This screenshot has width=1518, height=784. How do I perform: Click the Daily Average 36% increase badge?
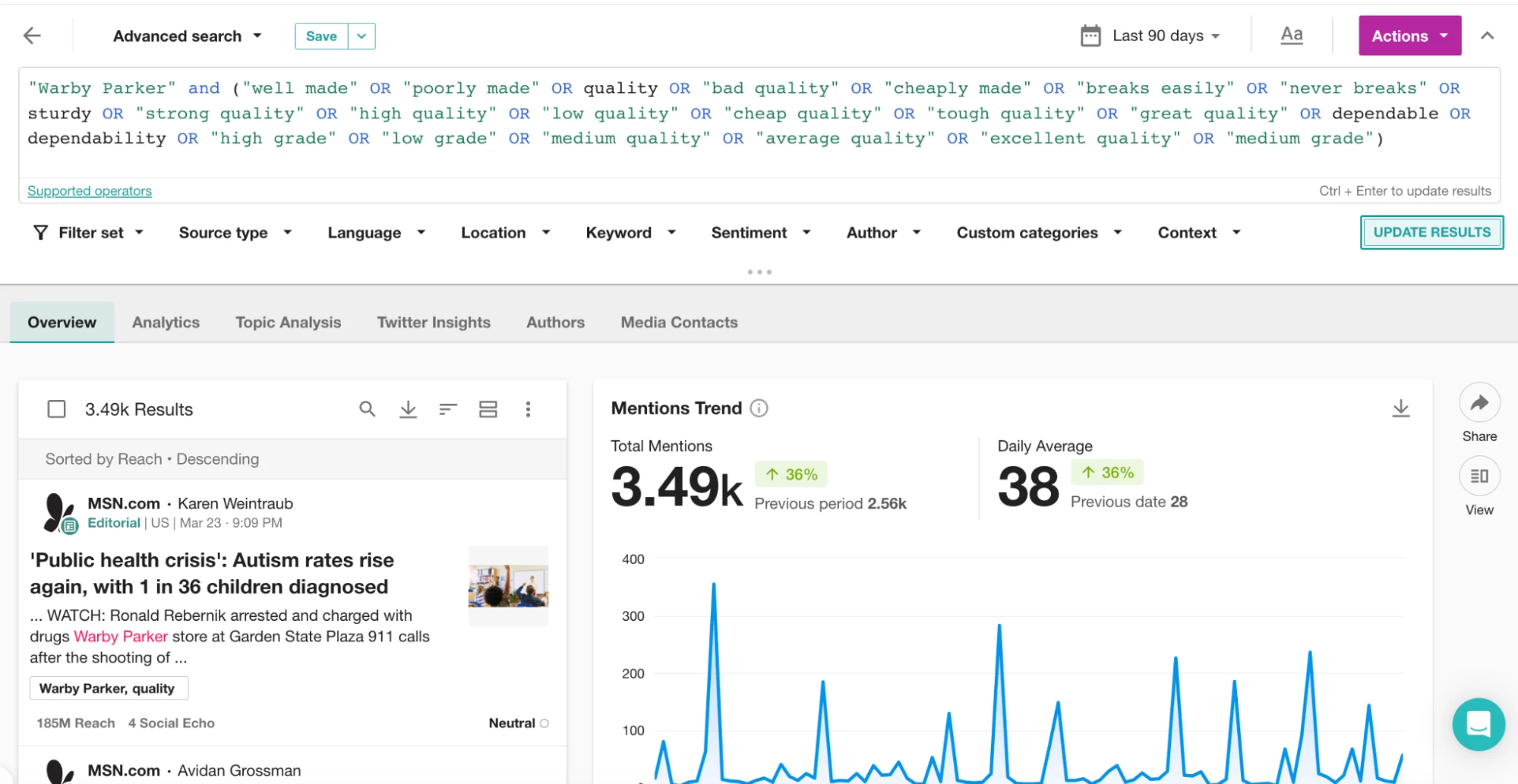click(1107, 473)
